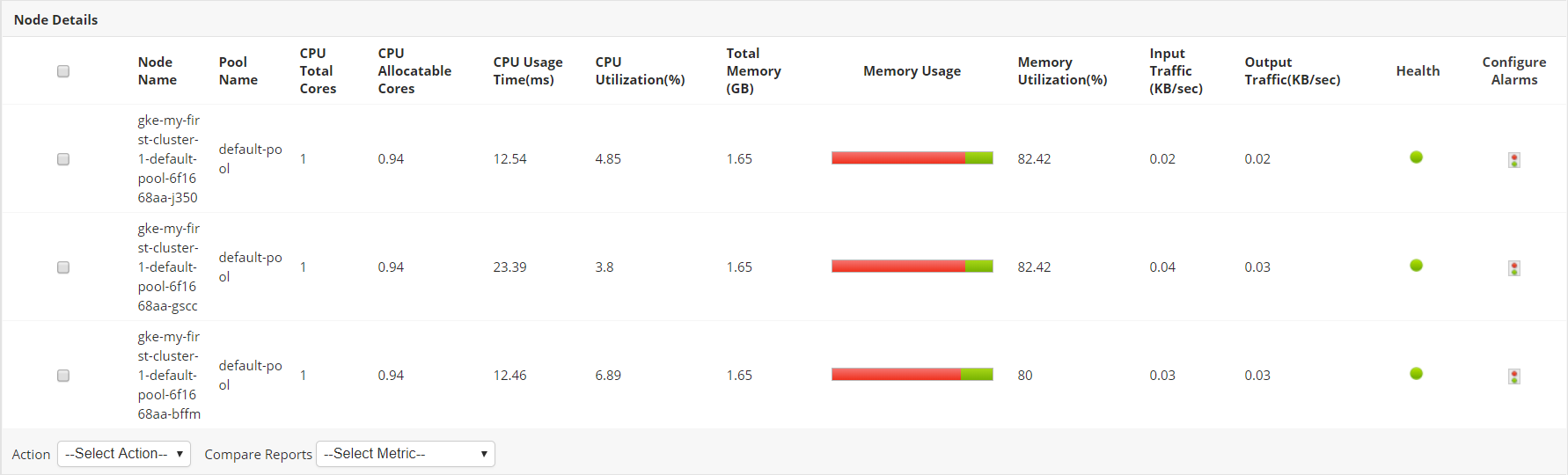Click memory usage bar for j350 node

coord(912,158)
